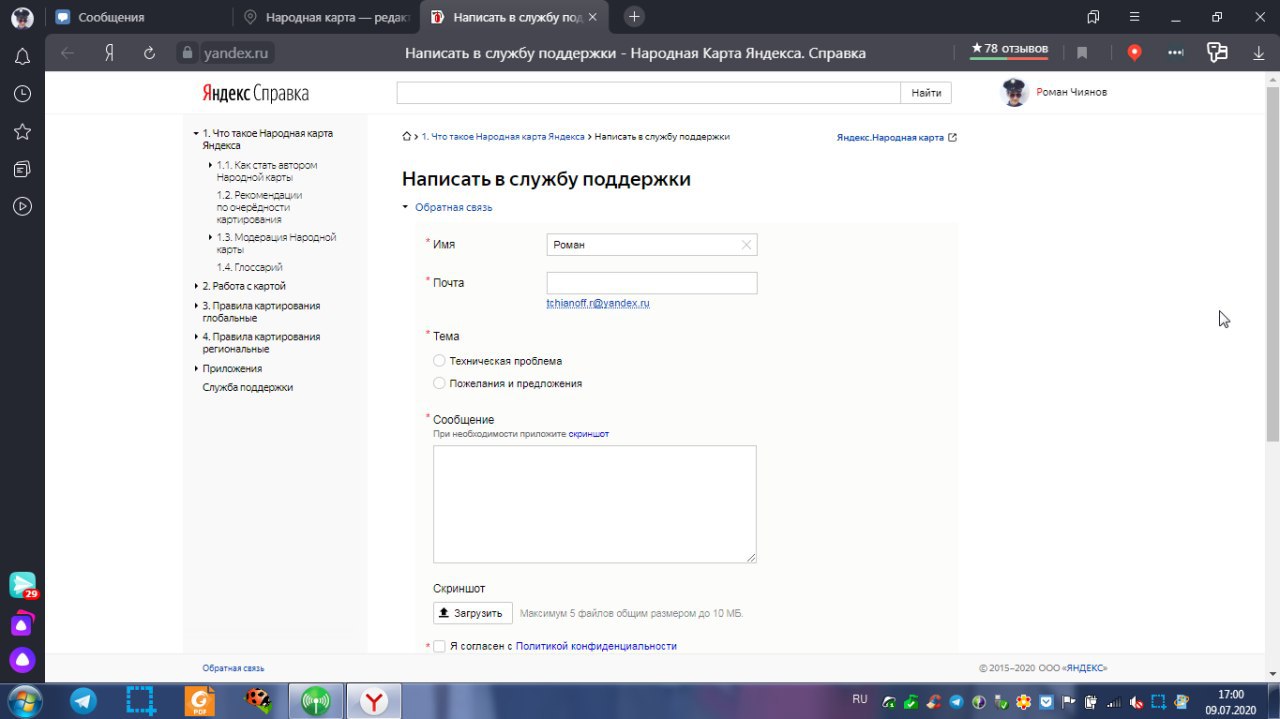Open the password manager key icon

coord(1217,53)
